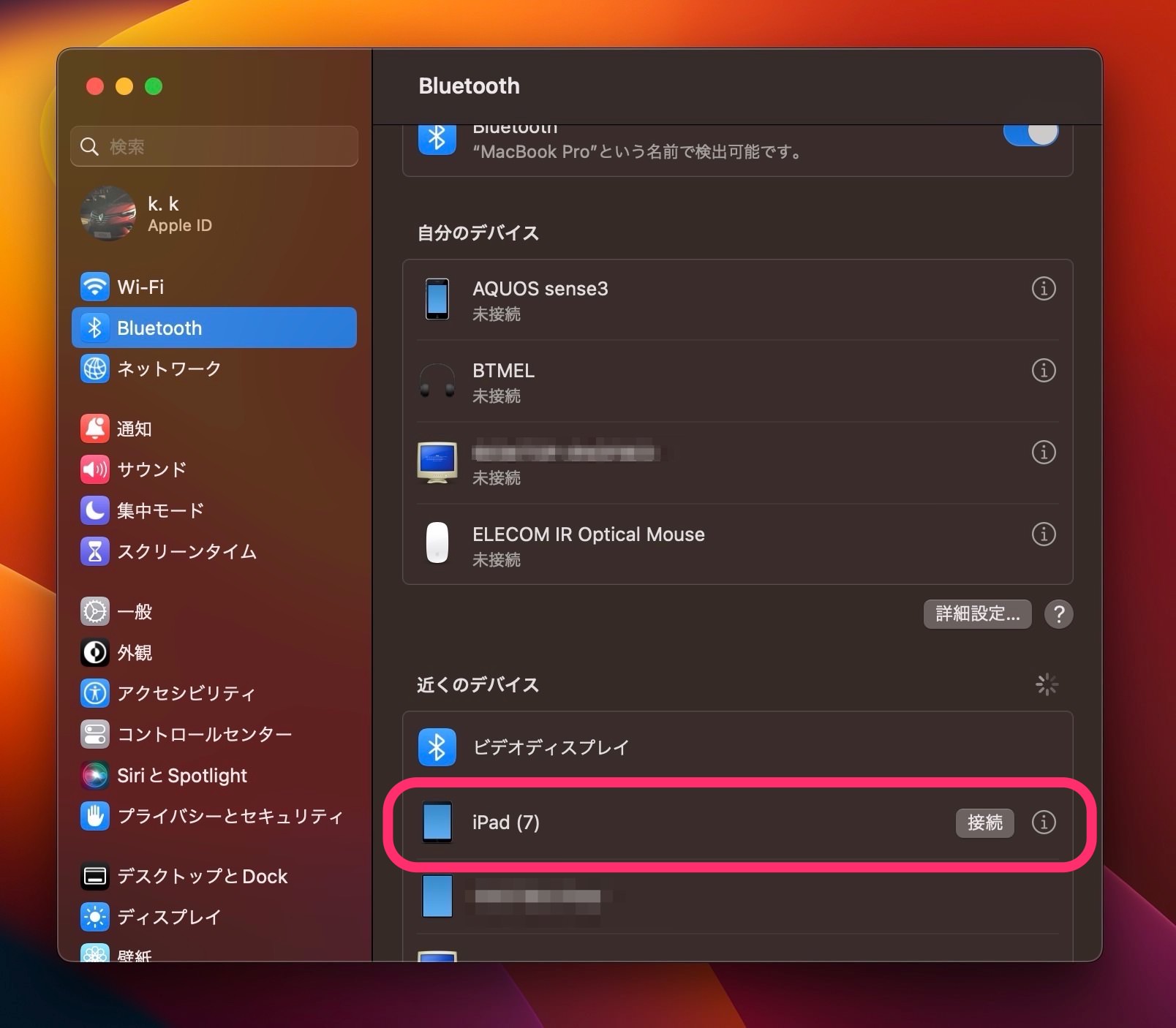This screenshot has height=1028, width=1176.
Task: Open 集中モード settings
Action: click(214, 510)
